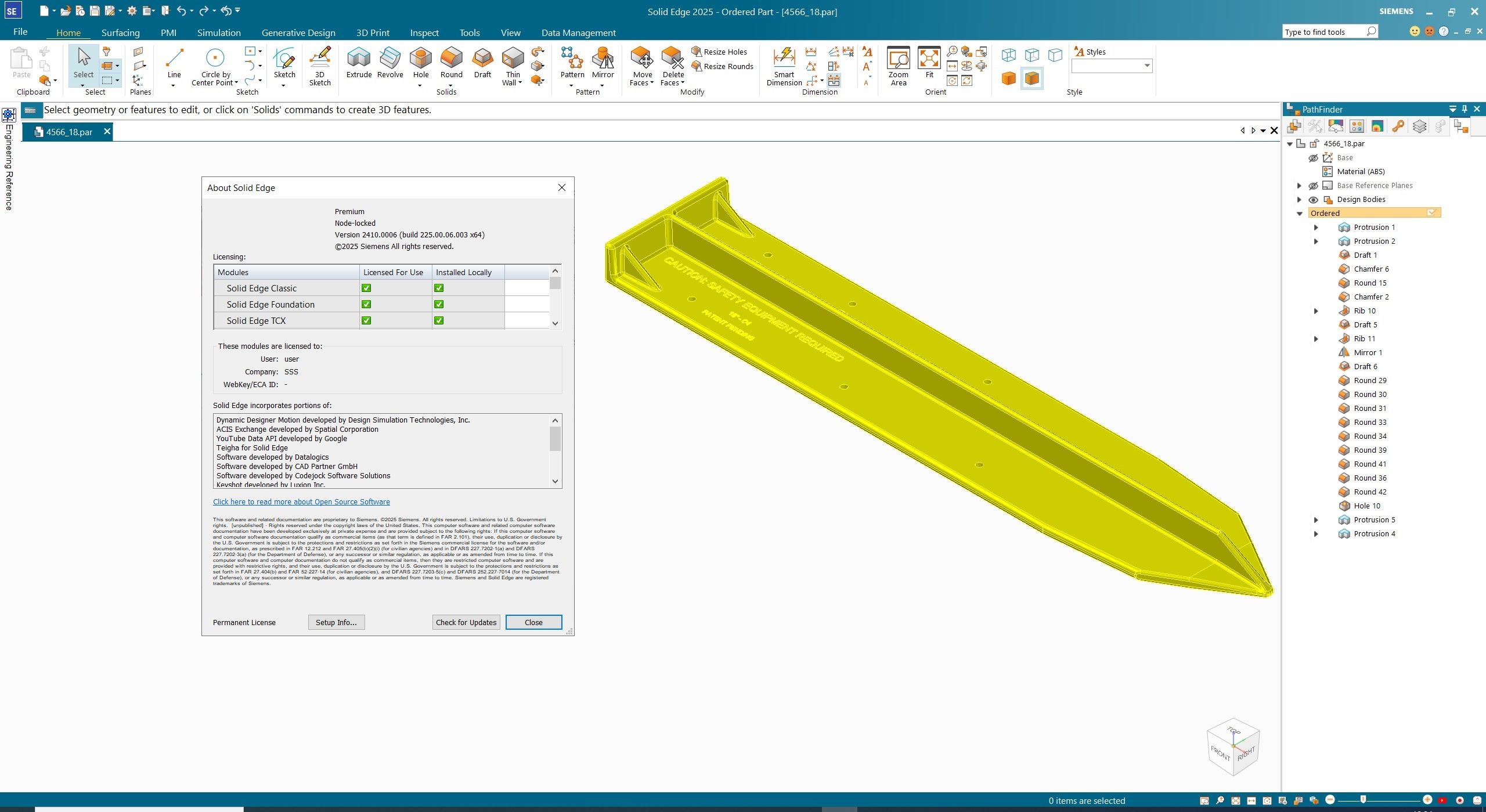
Task: Activate the Revolve command
Action: [390, 64]
